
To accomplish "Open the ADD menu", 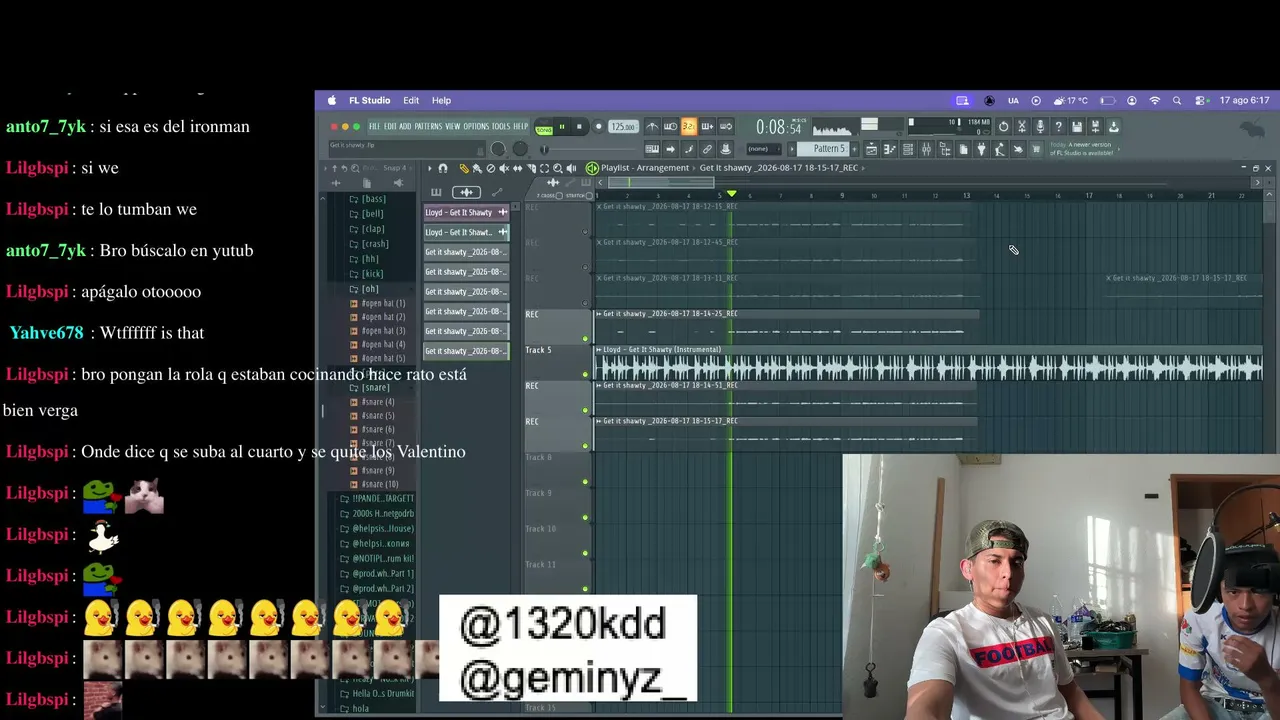I will coord(405,127).
